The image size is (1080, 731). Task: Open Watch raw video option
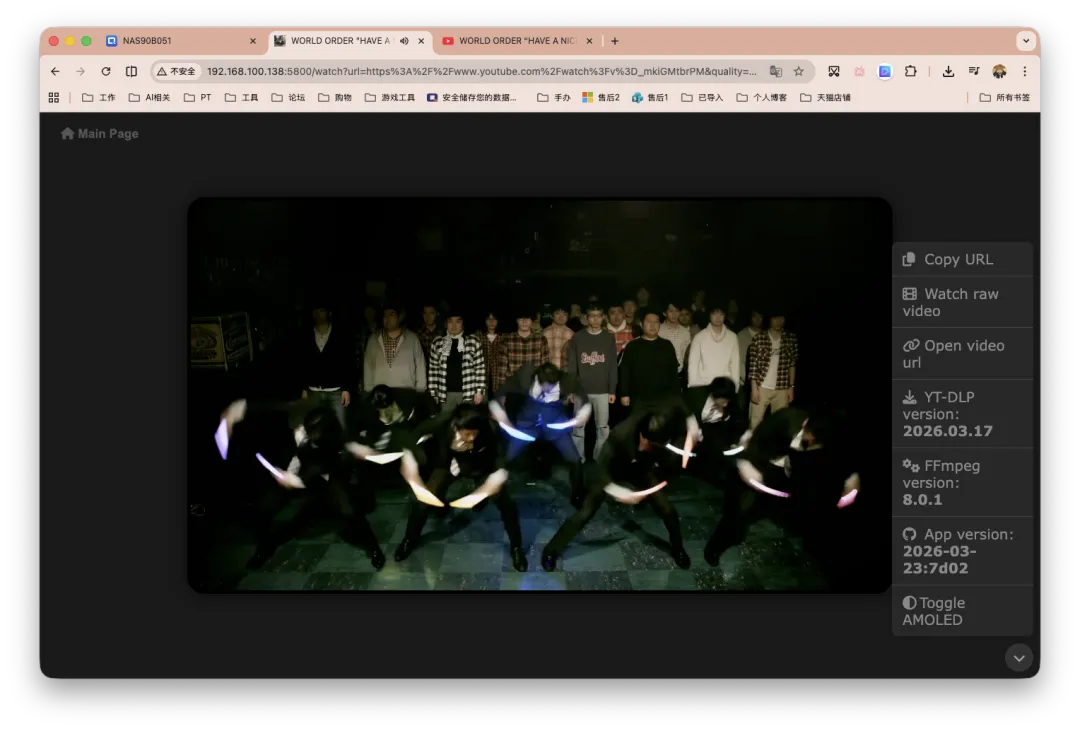(x=962, y=302)
